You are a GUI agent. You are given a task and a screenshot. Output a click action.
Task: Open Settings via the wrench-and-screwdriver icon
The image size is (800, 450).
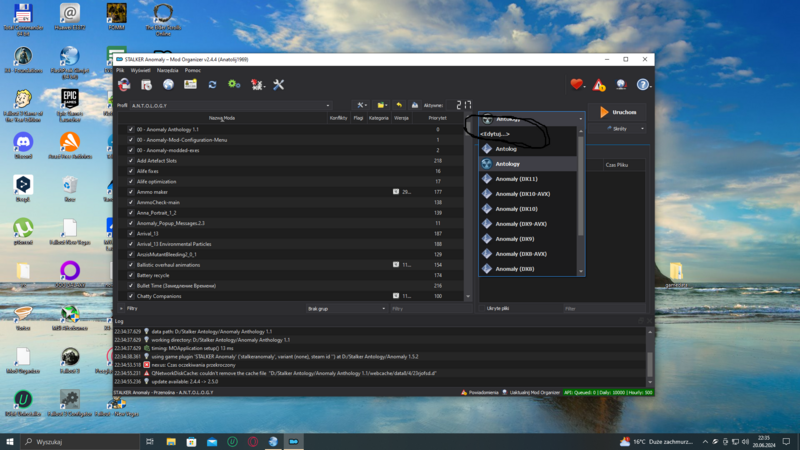[279, 85]
